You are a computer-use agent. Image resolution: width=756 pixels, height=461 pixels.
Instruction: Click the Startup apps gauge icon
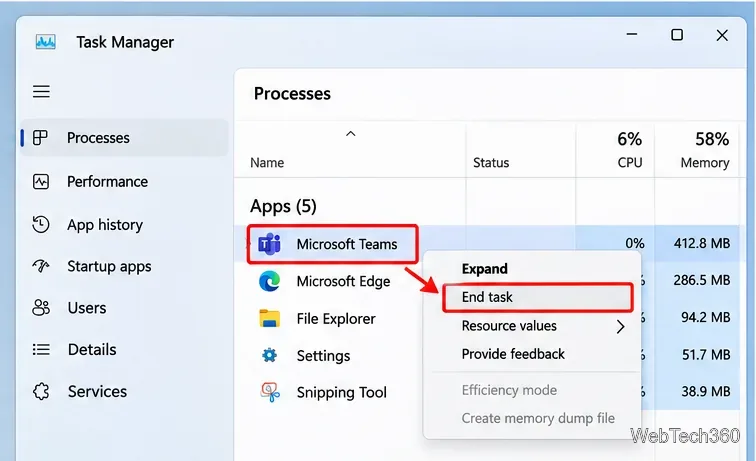click(41, 266)
